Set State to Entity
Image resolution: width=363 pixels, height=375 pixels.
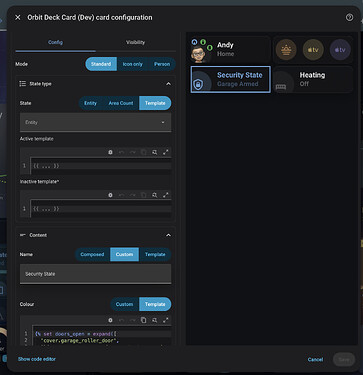[90, 103]
